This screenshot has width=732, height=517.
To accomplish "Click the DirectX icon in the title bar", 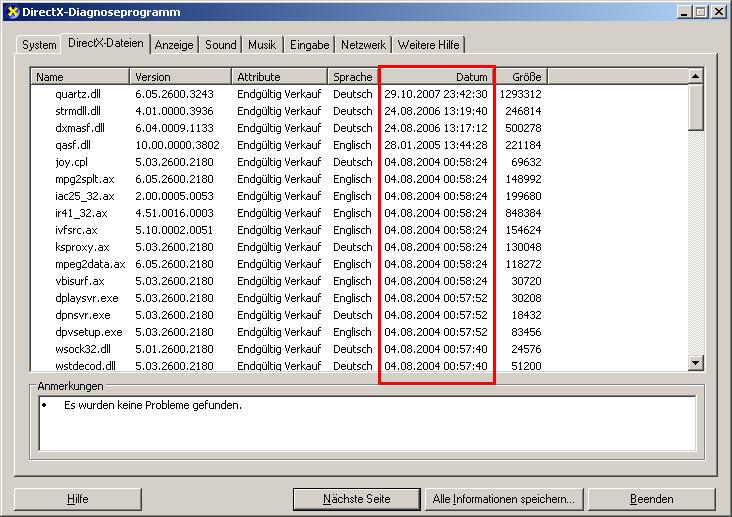I will (x=13, y=12).
